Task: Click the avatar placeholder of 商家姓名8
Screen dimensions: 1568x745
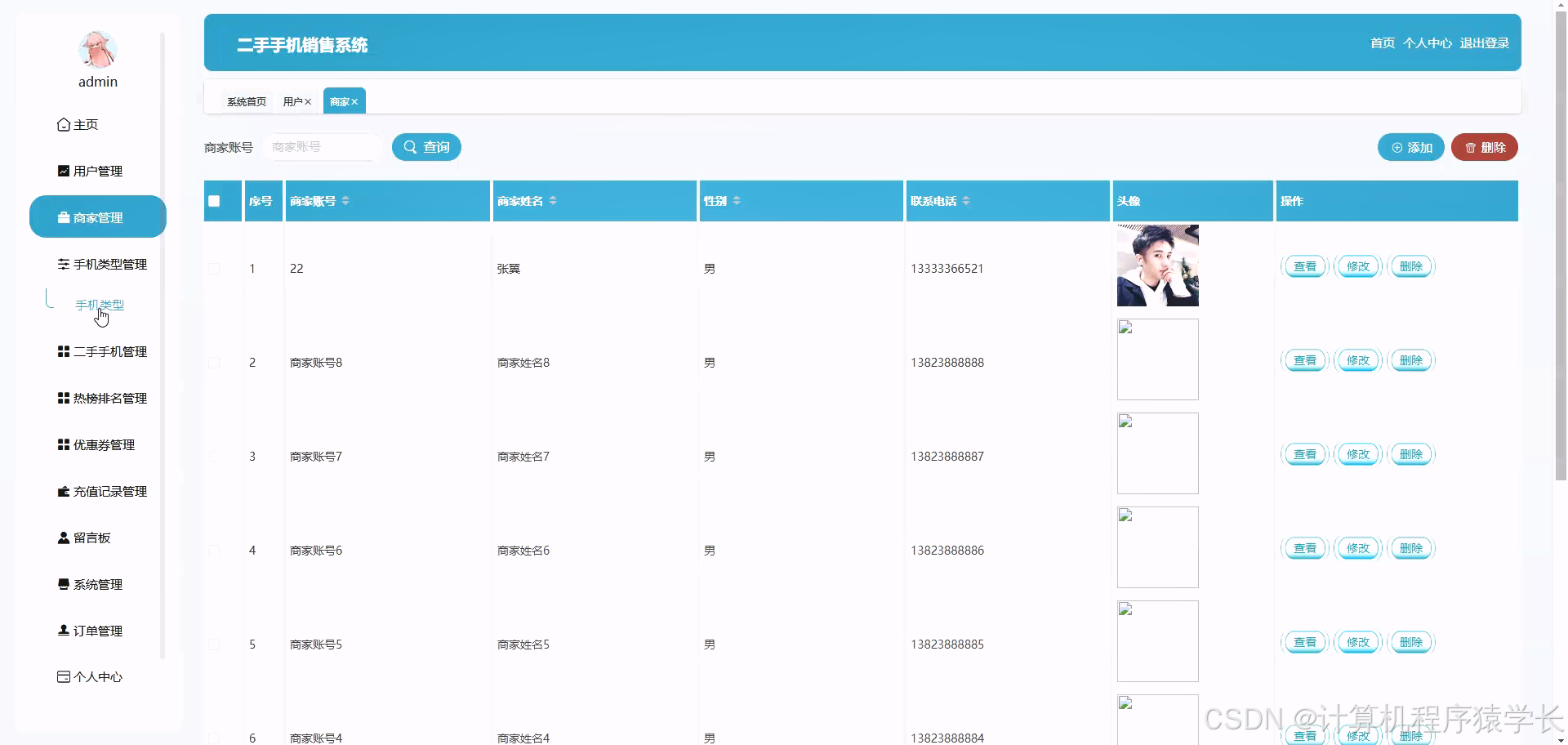Action: point(1158,359)
